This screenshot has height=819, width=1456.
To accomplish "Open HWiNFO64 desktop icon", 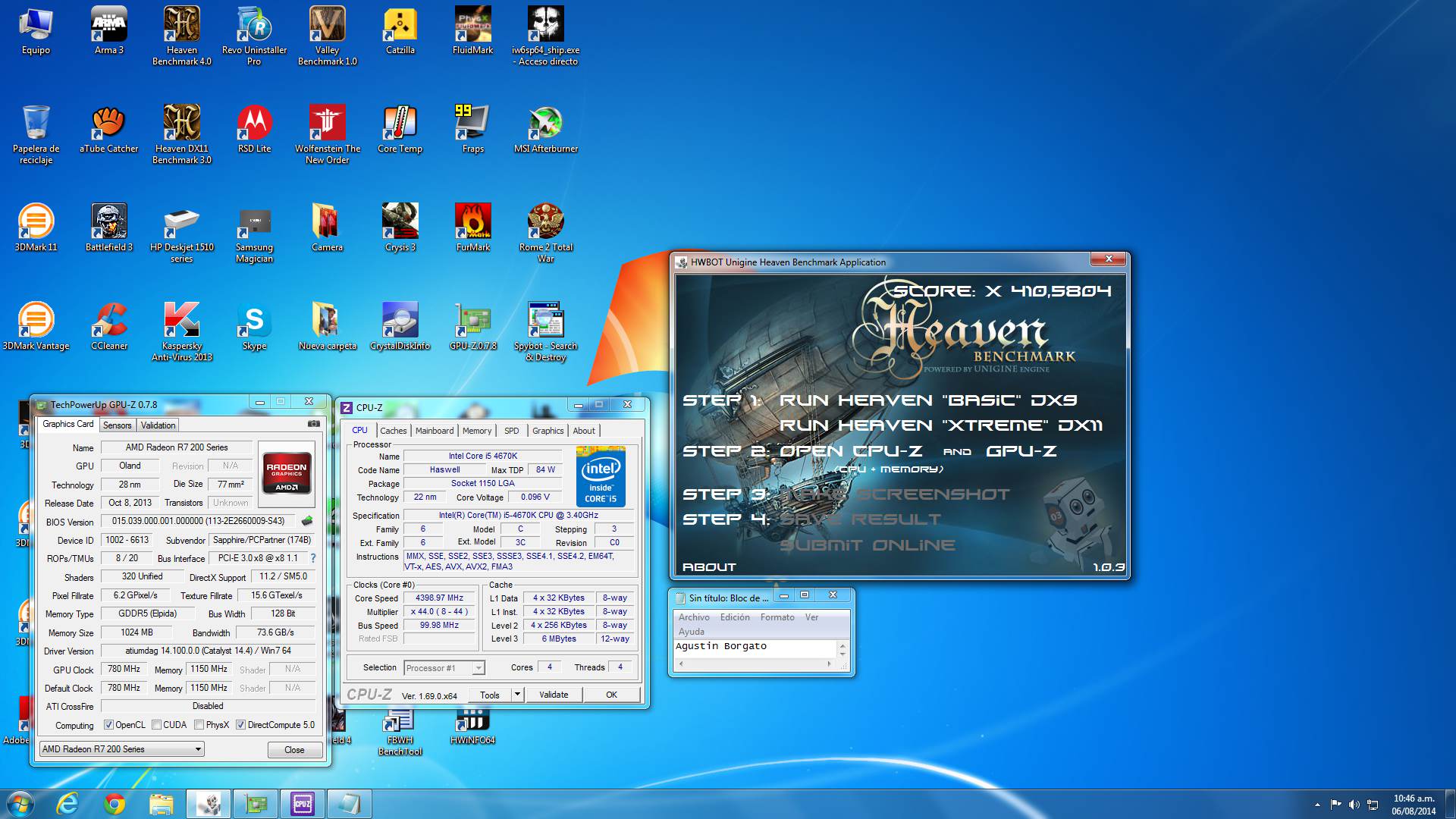I will [472, 725].
